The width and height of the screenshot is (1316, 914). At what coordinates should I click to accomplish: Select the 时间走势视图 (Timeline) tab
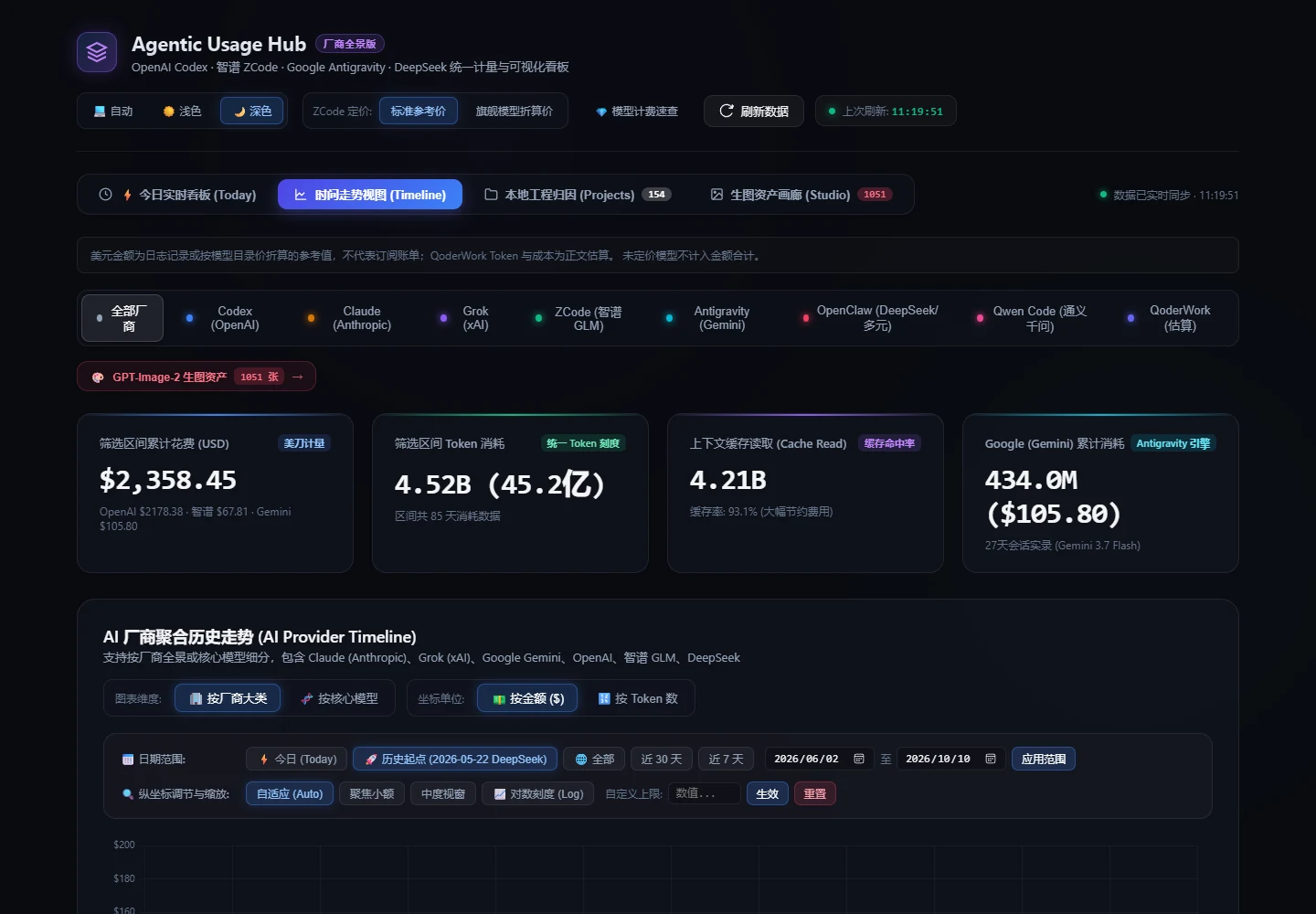(370, 195)
